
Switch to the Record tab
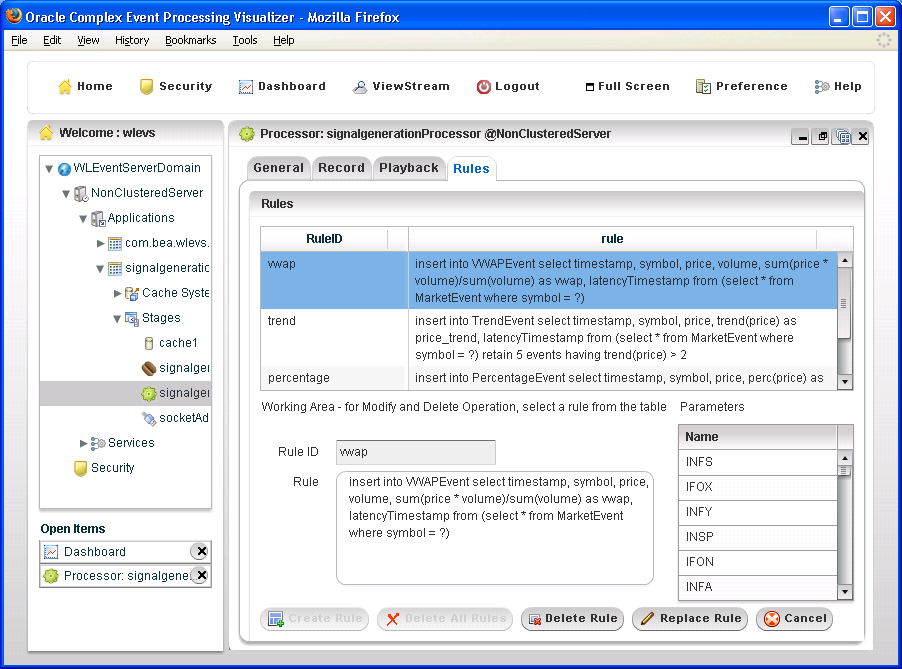342,168
